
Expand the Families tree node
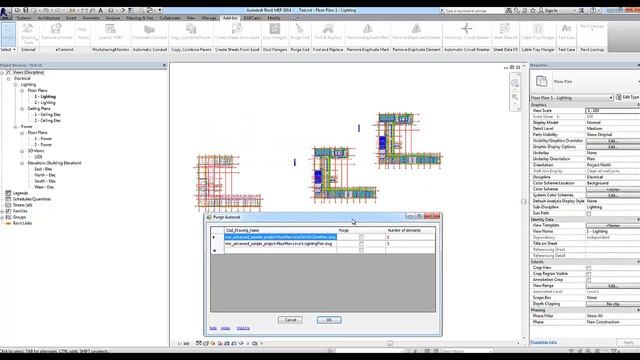pos(2,211)
